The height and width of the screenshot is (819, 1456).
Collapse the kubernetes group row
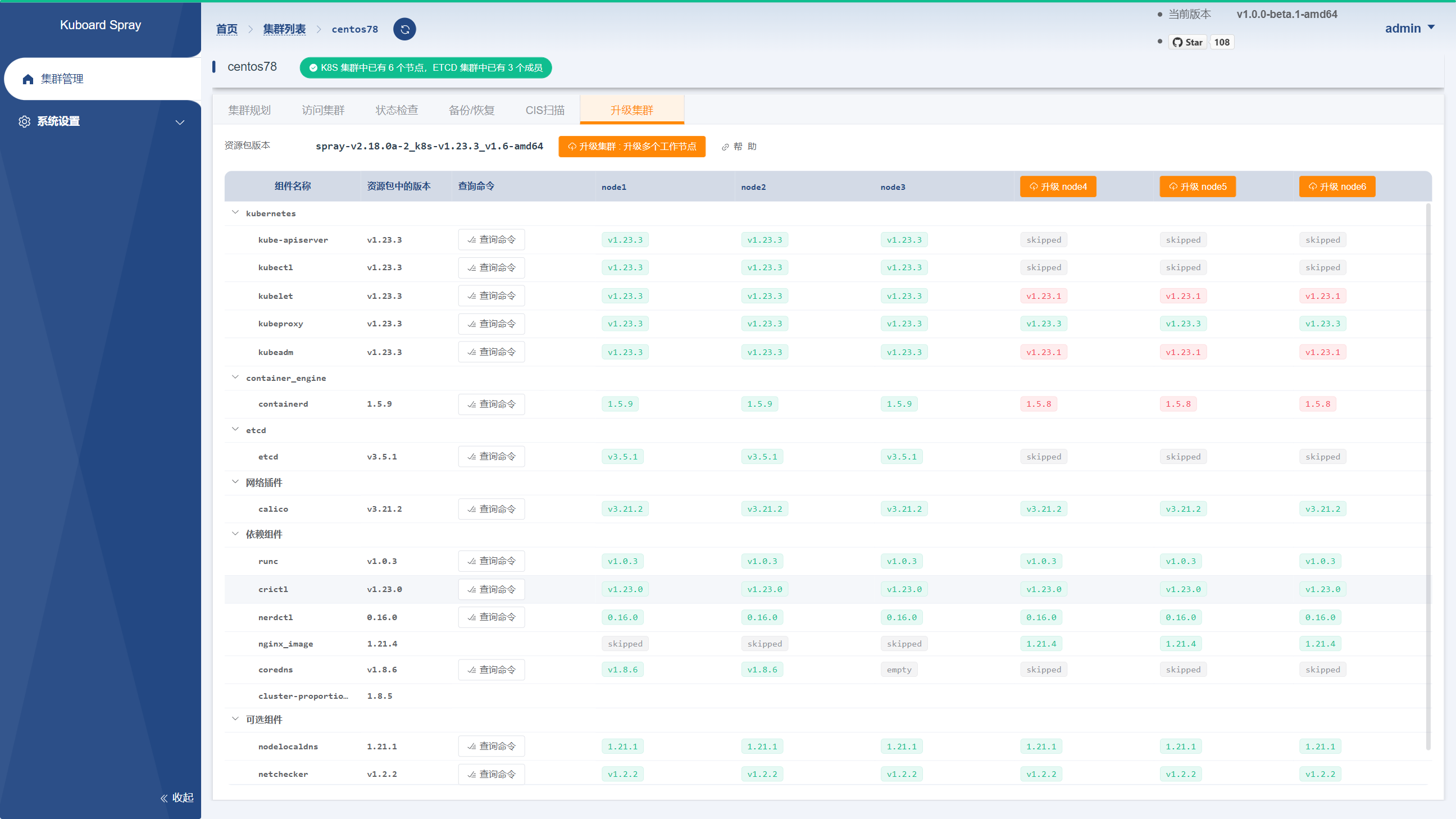[x=235, y=212]
